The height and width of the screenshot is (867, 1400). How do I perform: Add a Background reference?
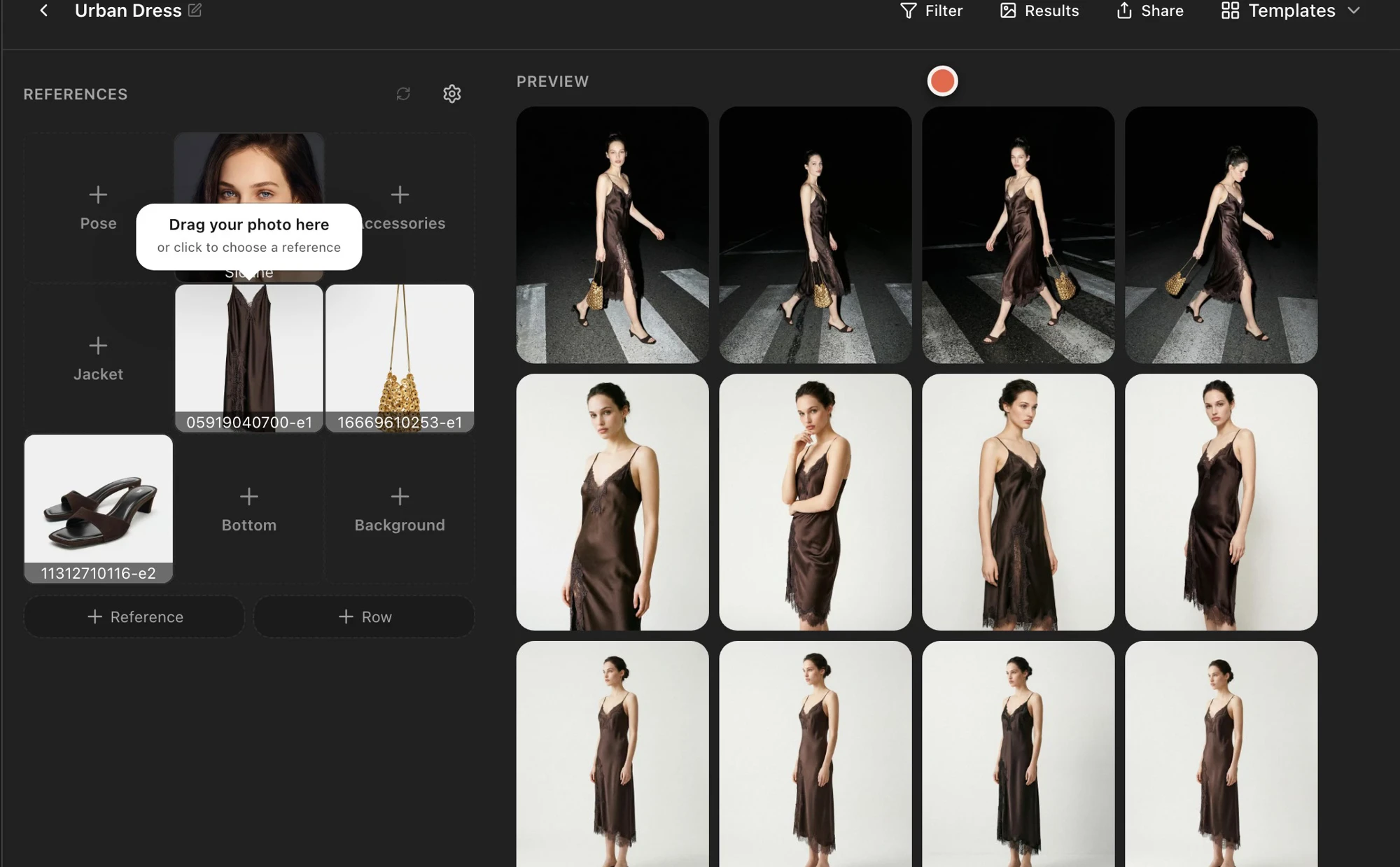coord(400,509)
